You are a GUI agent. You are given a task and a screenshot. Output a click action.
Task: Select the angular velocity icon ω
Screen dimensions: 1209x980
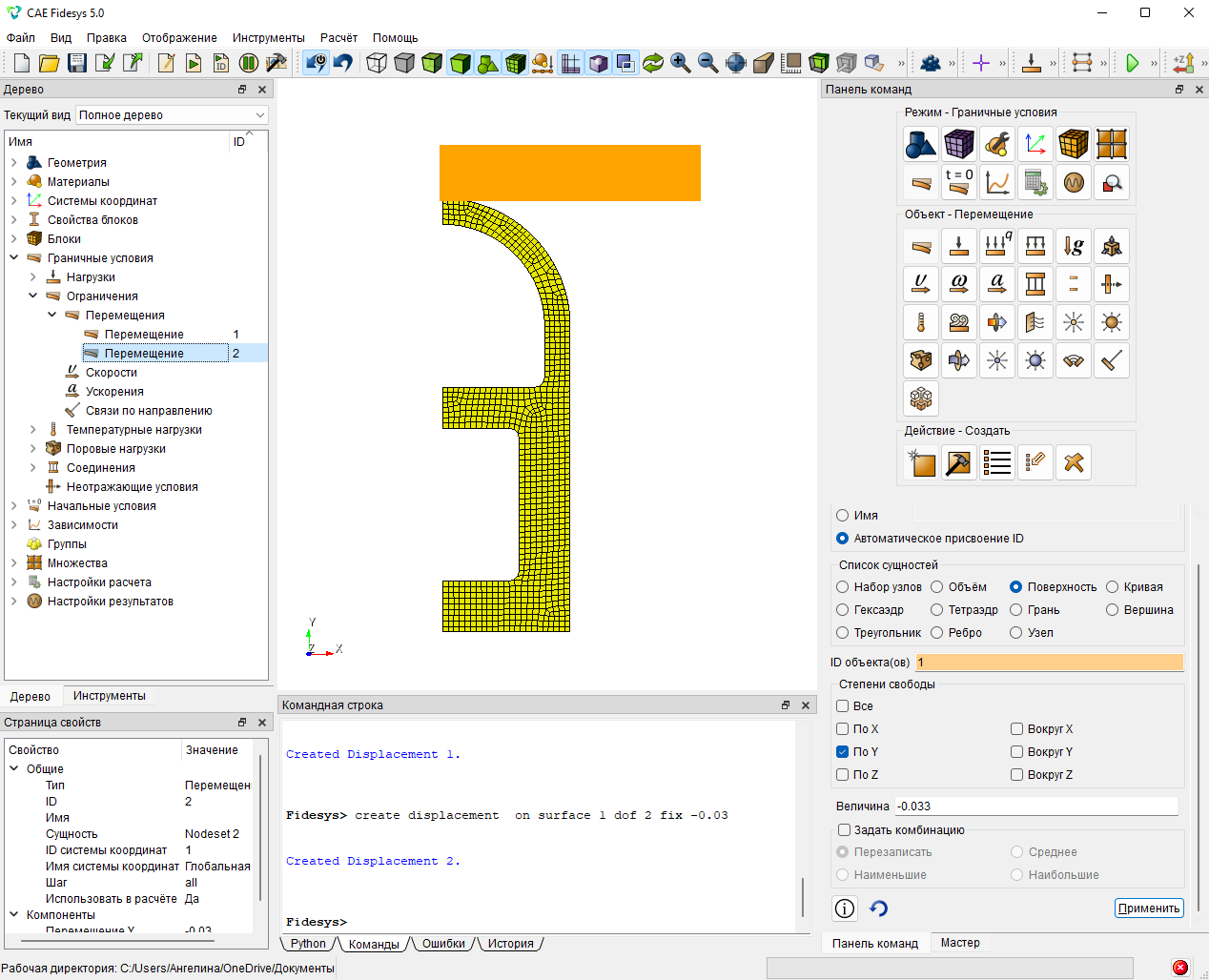pyautogui.click(x=959, y=284)
